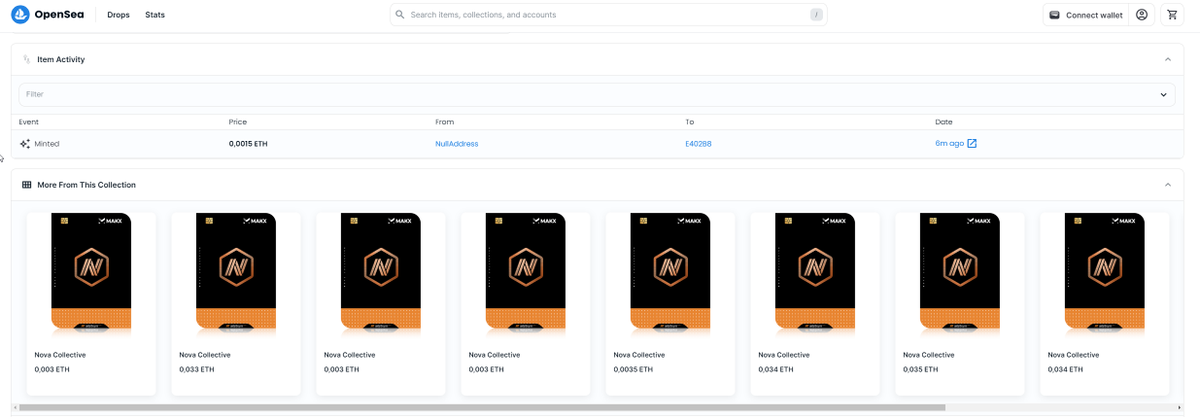
Task: Click the More From This Collection heading
Action: (x=87, y=185)
